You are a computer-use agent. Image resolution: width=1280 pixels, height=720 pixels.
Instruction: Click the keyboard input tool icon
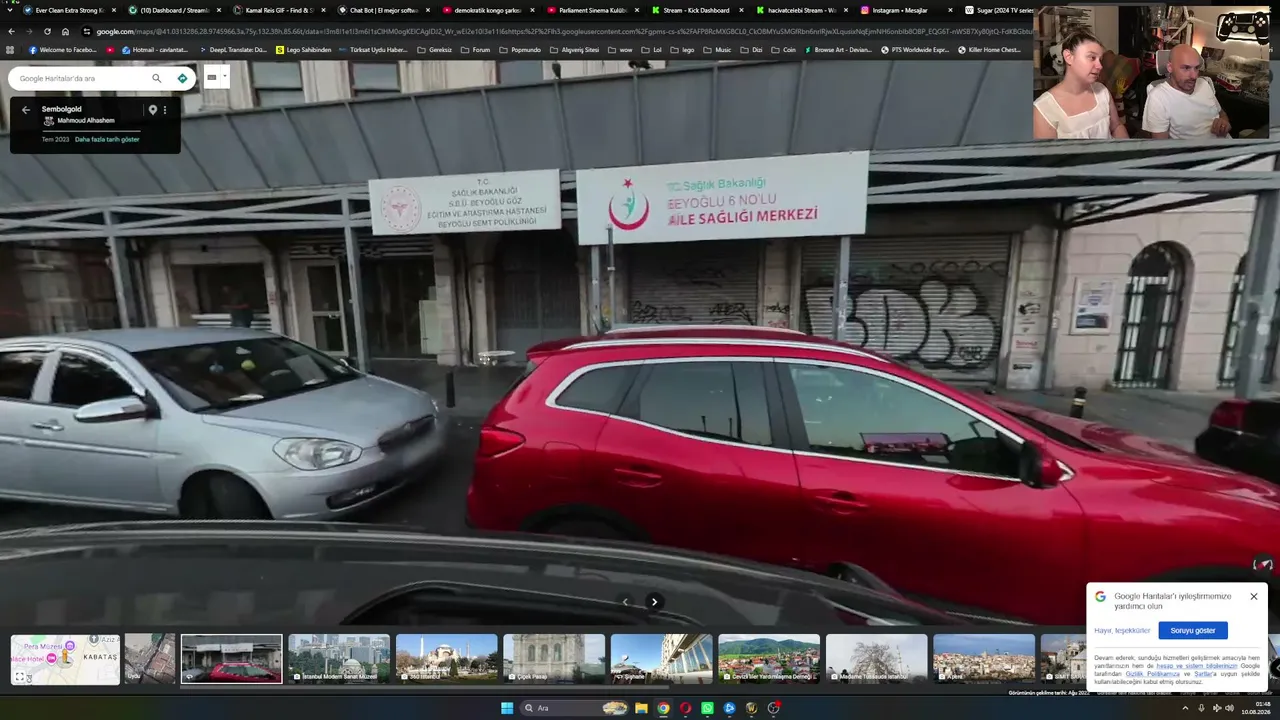211,77
